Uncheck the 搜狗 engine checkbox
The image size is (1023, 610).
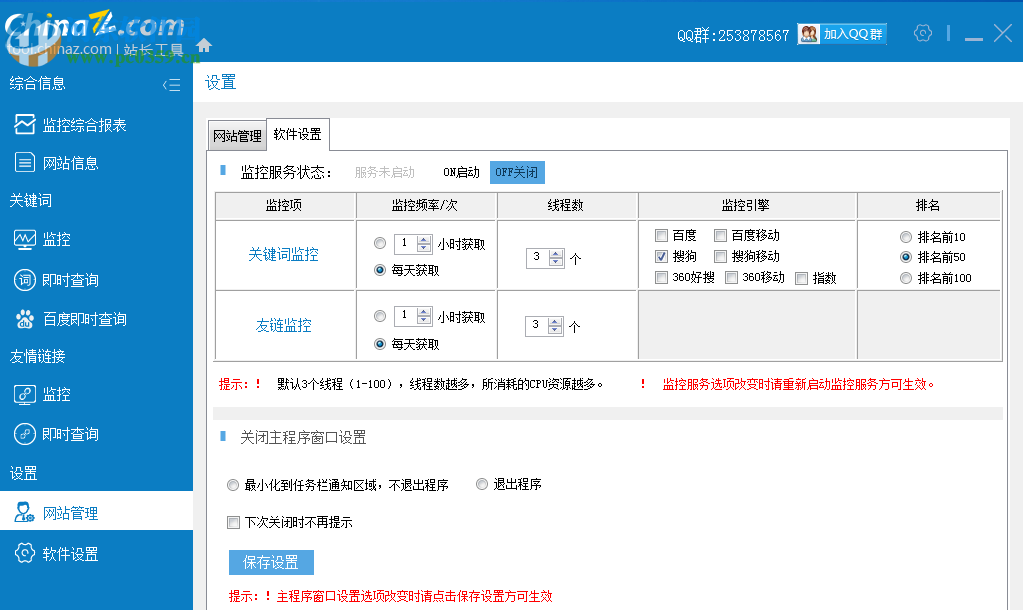point(662,256)
